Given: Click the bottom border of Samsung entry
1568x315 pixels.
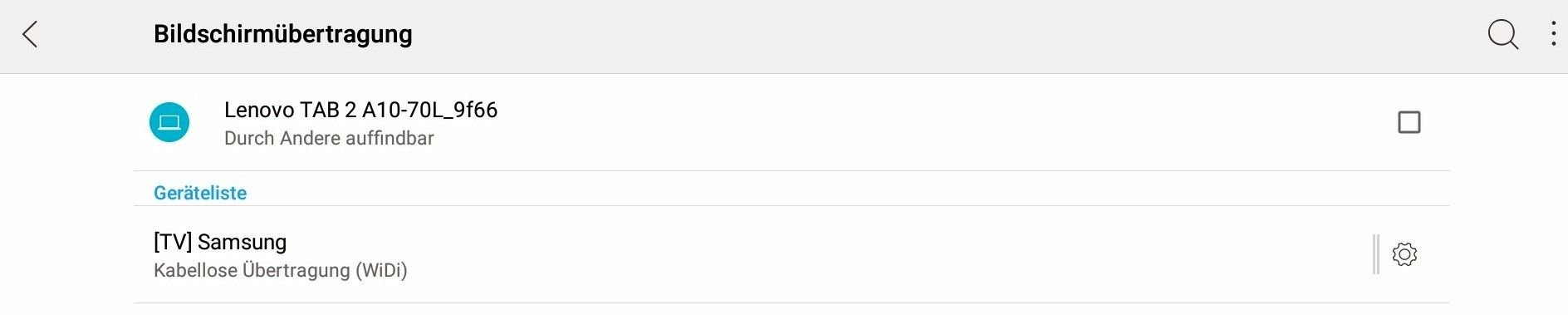Looking at the screenshot, I should tap(791, 303).
